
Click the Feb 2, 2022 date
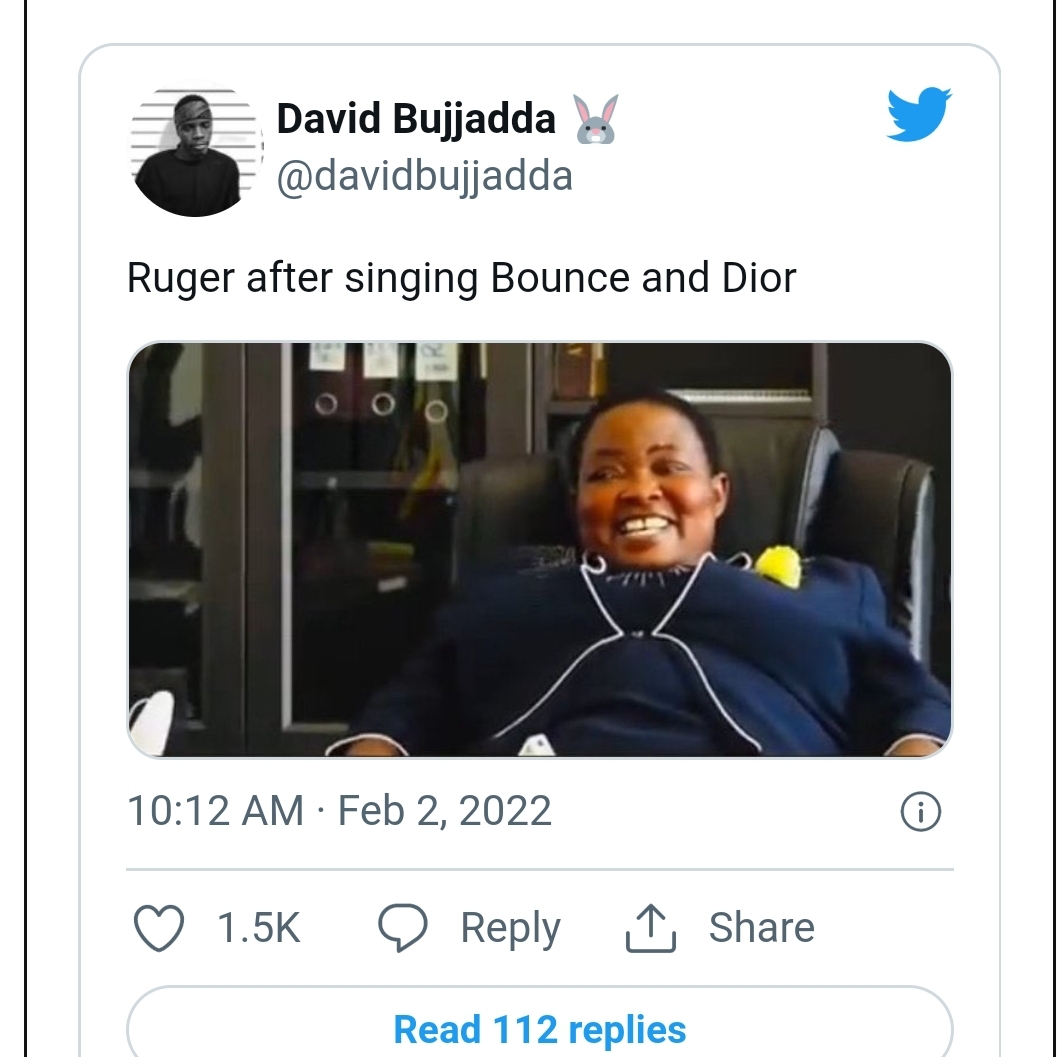coord(444,811)
